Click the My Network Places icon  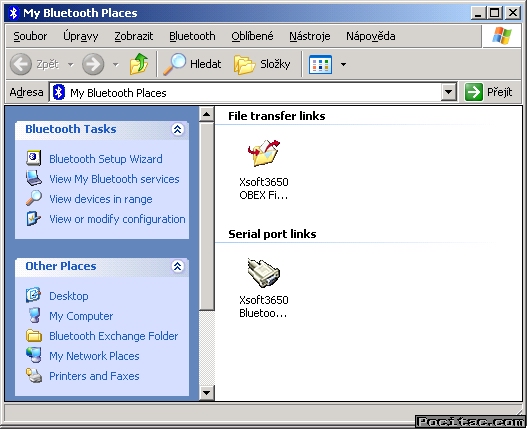34,355
